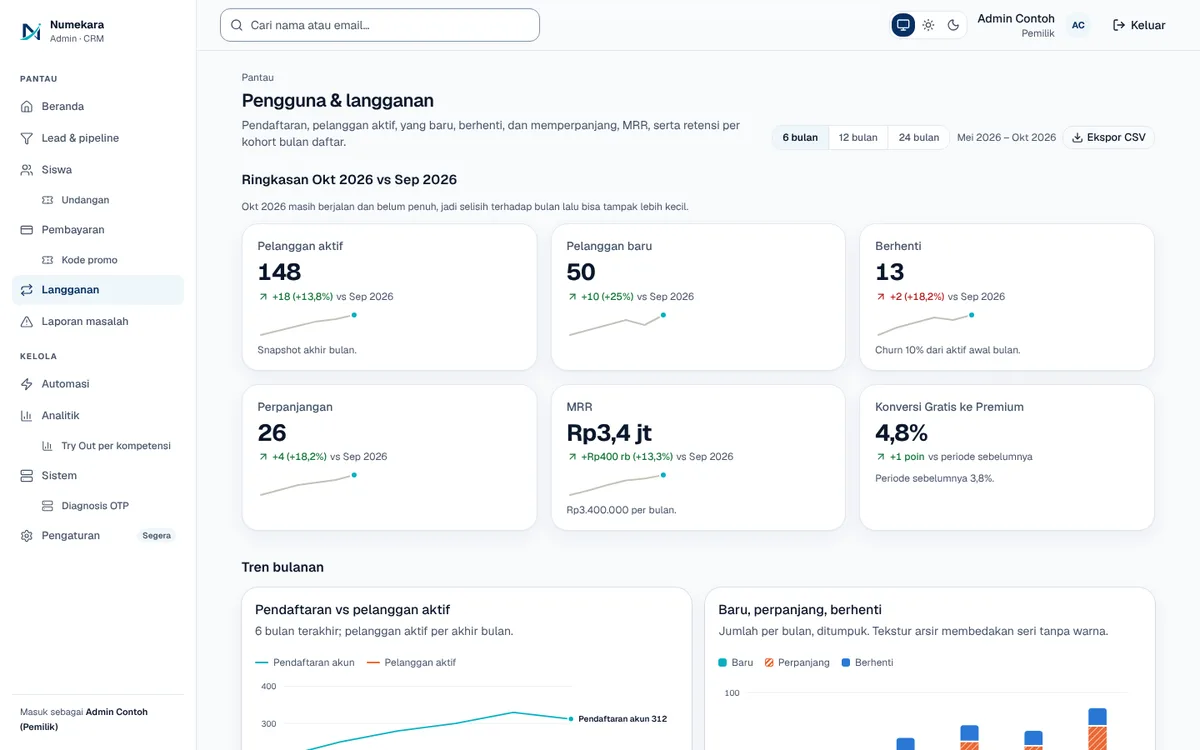This screenshot has width=1200, height=750.
Task: Toggle Baru legend series
Action: 736,662
